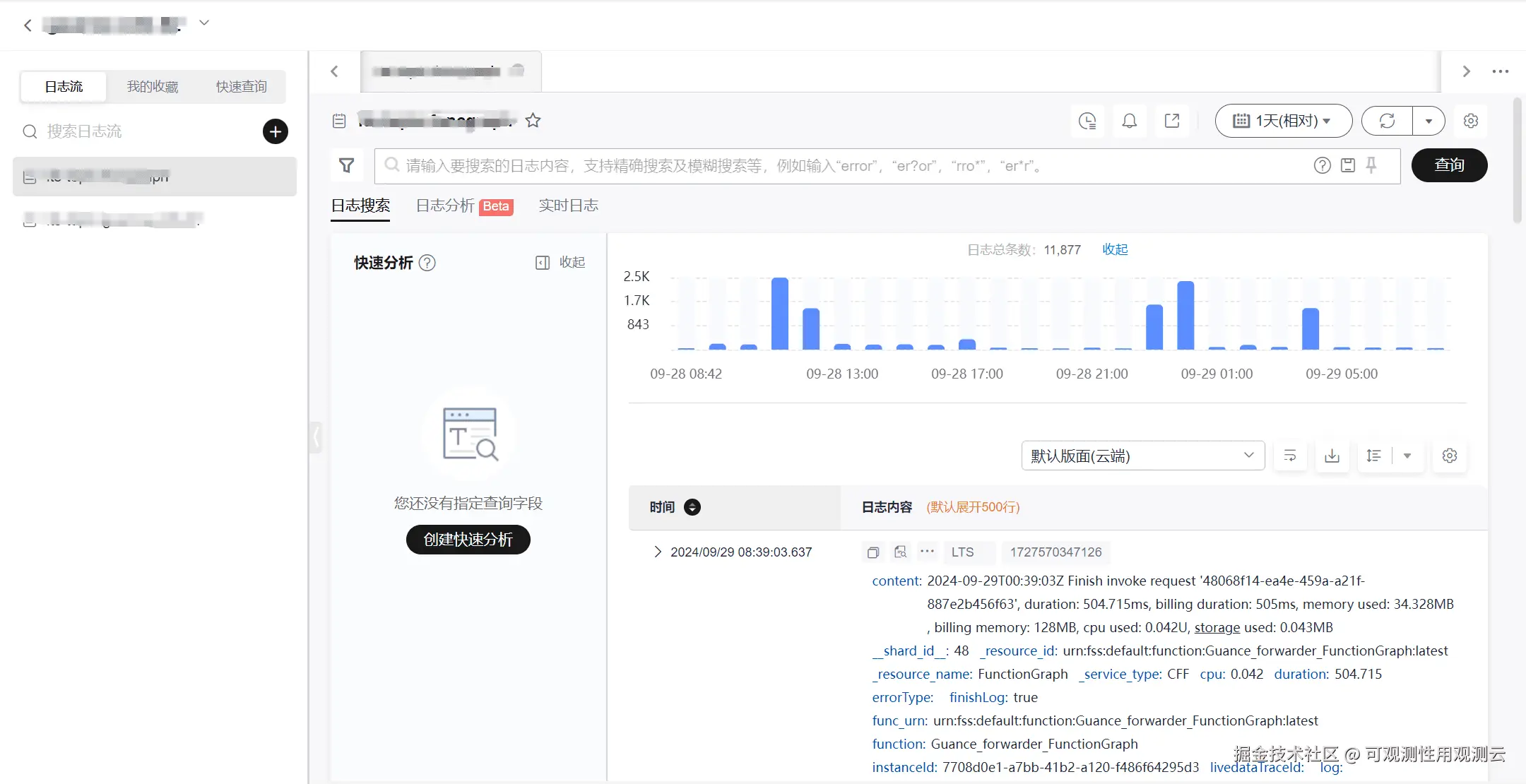Open the 默认版面(云端) layout dropdown
Viewport: 1526px width, 784px height.
[1142, 456]
